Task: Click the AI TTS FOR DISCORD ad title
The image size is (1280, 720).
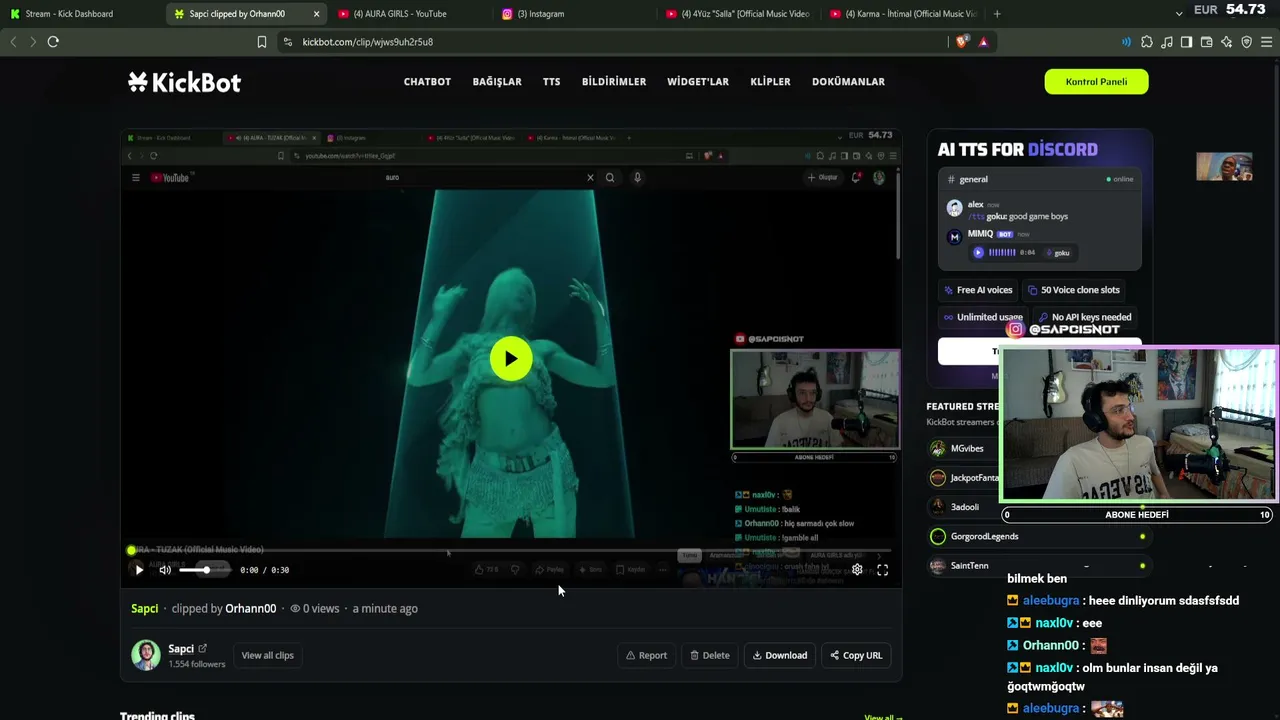Action: (x=1018, y=150)
